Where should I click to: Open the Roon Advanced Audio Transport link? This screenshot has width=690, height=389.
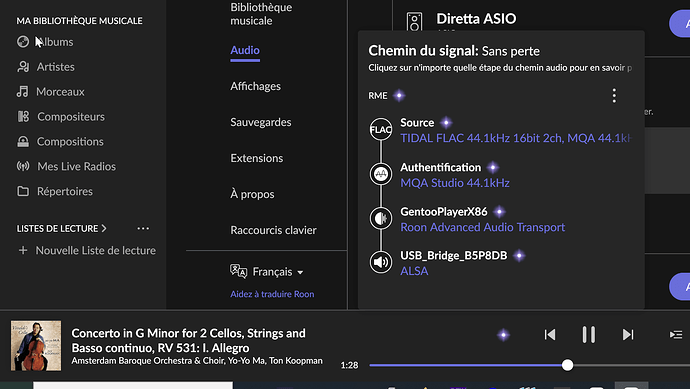[482, 227]
